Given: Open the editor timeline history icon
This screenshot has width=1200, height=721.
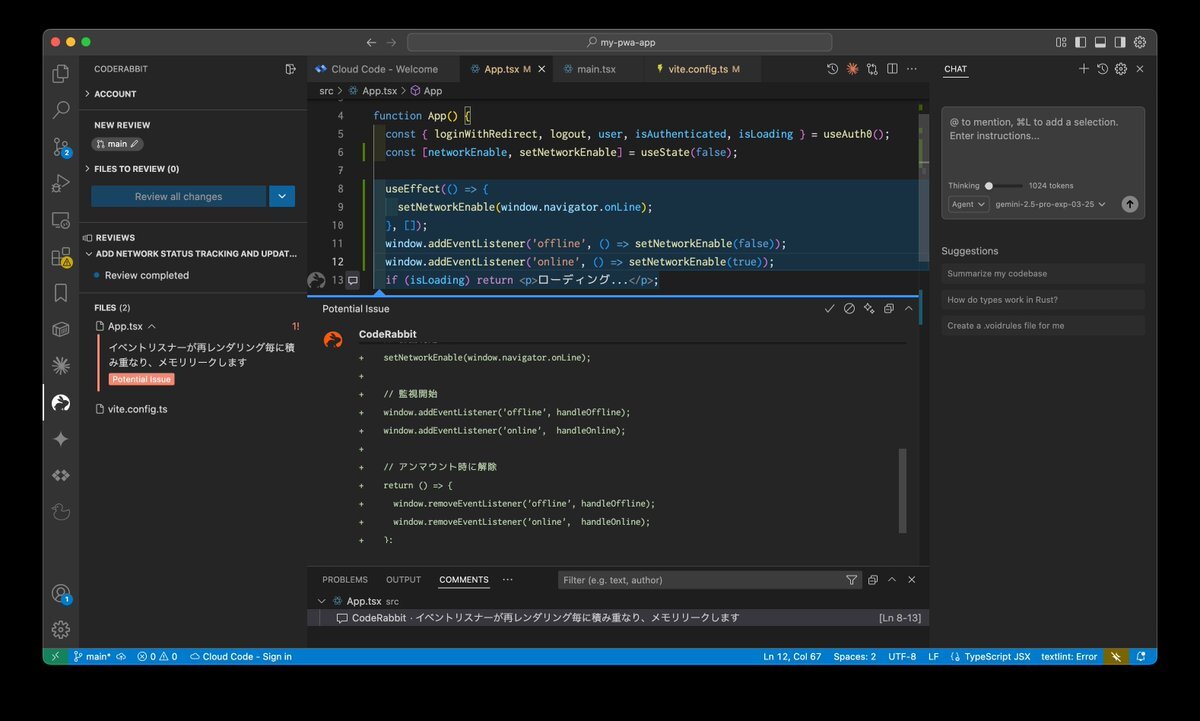Looking at the screenshot, I should coord(832,69).
